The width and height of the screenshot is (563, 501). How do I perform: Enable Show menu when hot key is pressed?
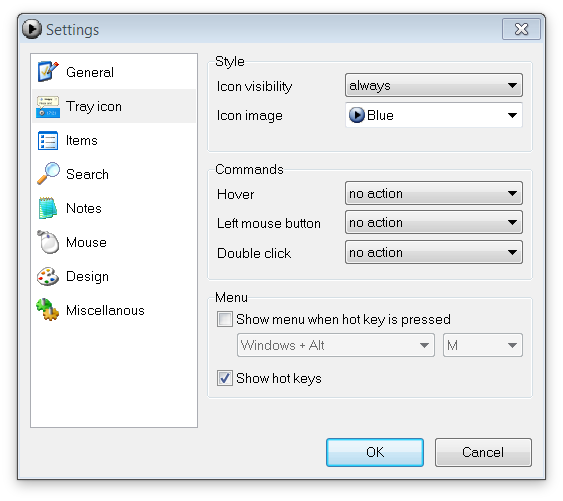click(225, 319)
